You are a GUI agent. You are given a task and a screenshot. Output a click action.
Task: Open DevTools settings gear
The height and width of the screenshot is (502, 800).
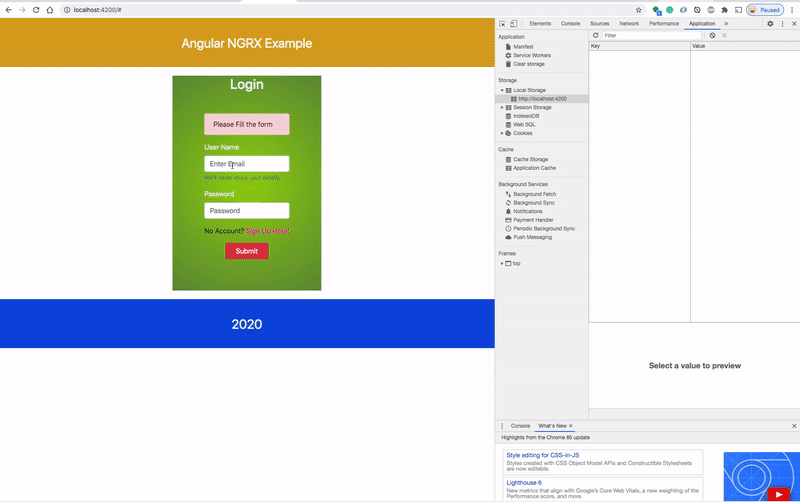tap(770, 23)
